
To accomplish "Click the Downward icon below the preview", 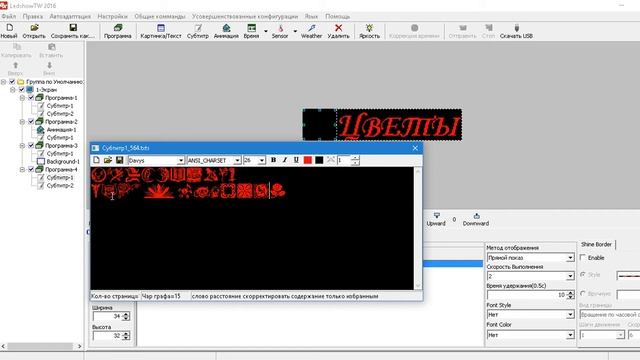I will tap(476, 216).
